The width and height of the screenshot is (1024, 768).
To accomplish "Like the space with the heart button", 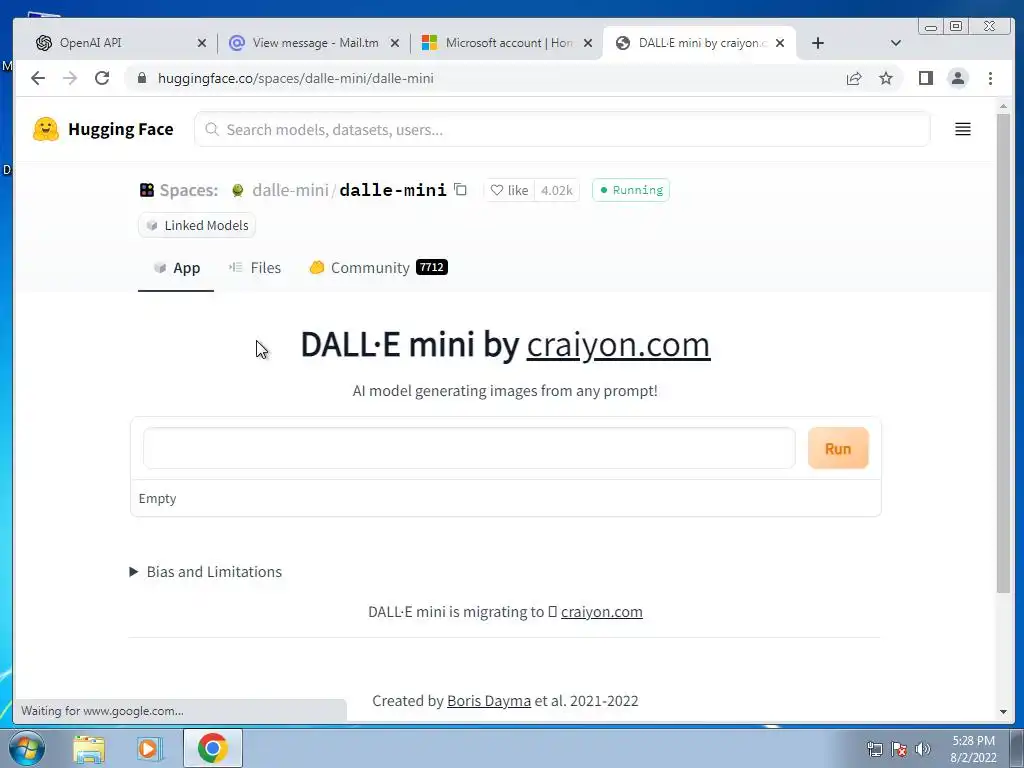I will click(509, 190).
